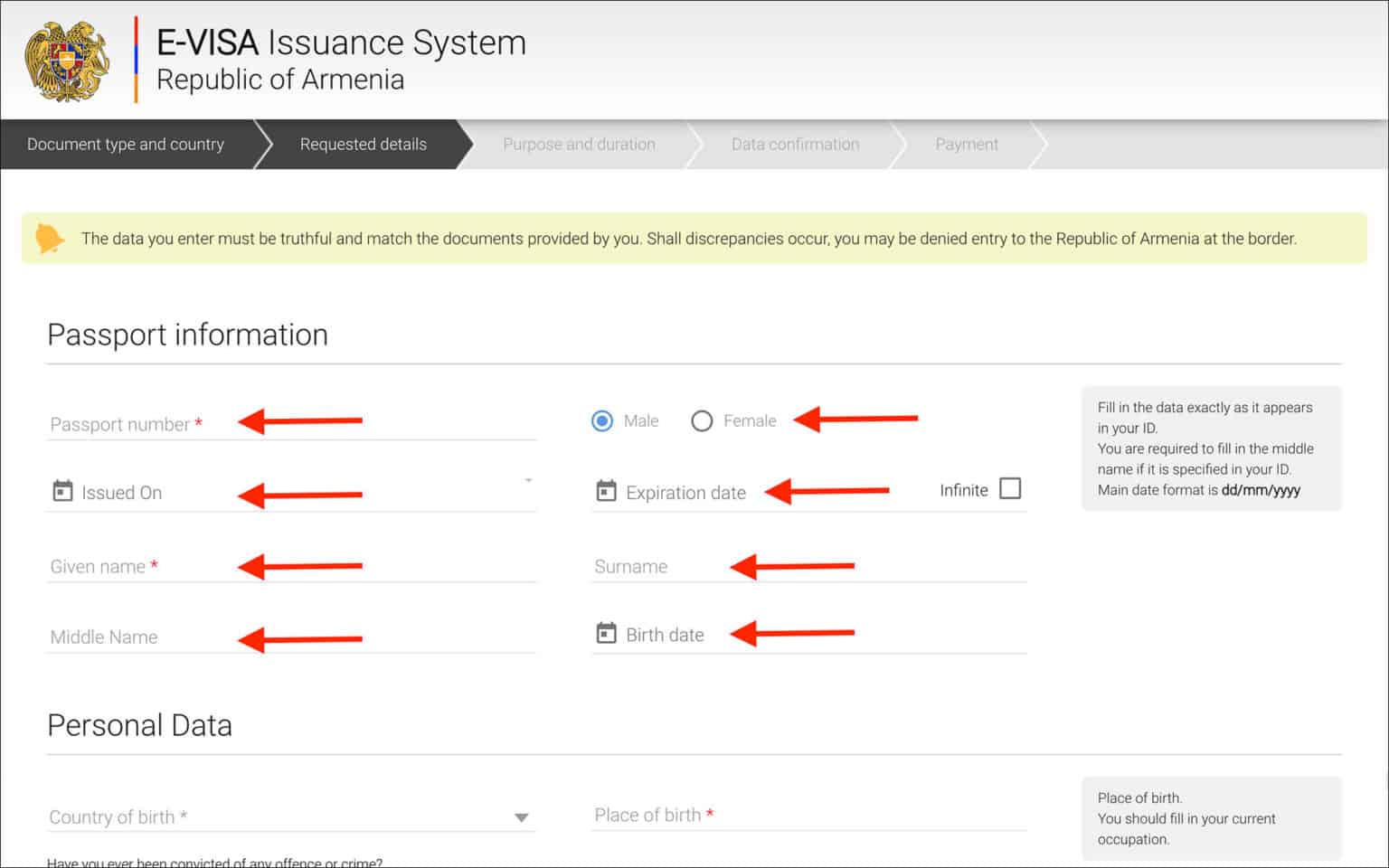Click the Armenia coat of arms logo
Screen dimensions: 1389x868
point(68,61)
